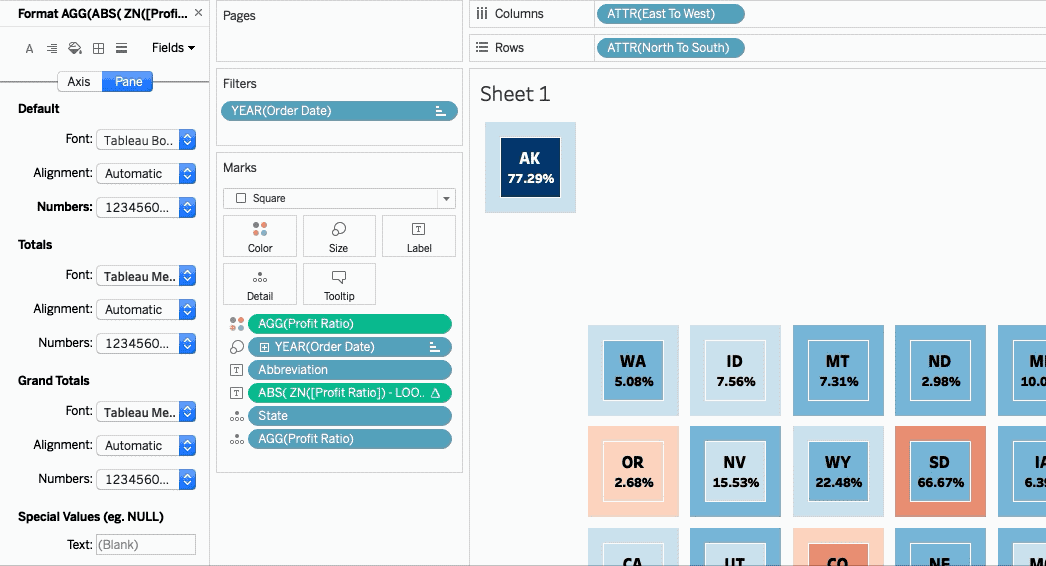Viewport: 1046px width, 566px height.
Task: Click the delta icon on ABS(ZN pill
Action: pos(436,393)
